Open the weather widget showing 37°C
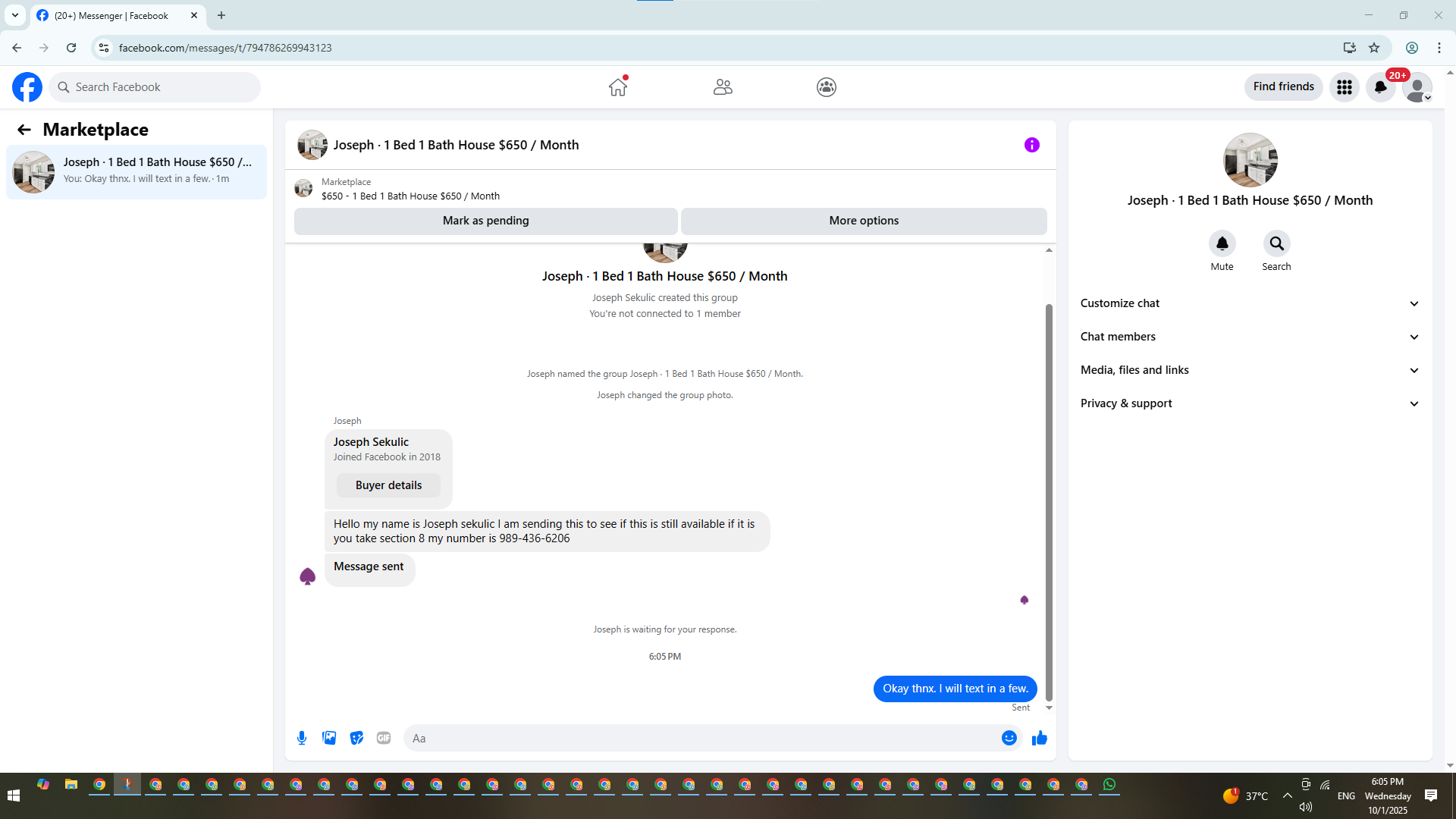Screen dimensions: 1456x819 pos(1246,795)
